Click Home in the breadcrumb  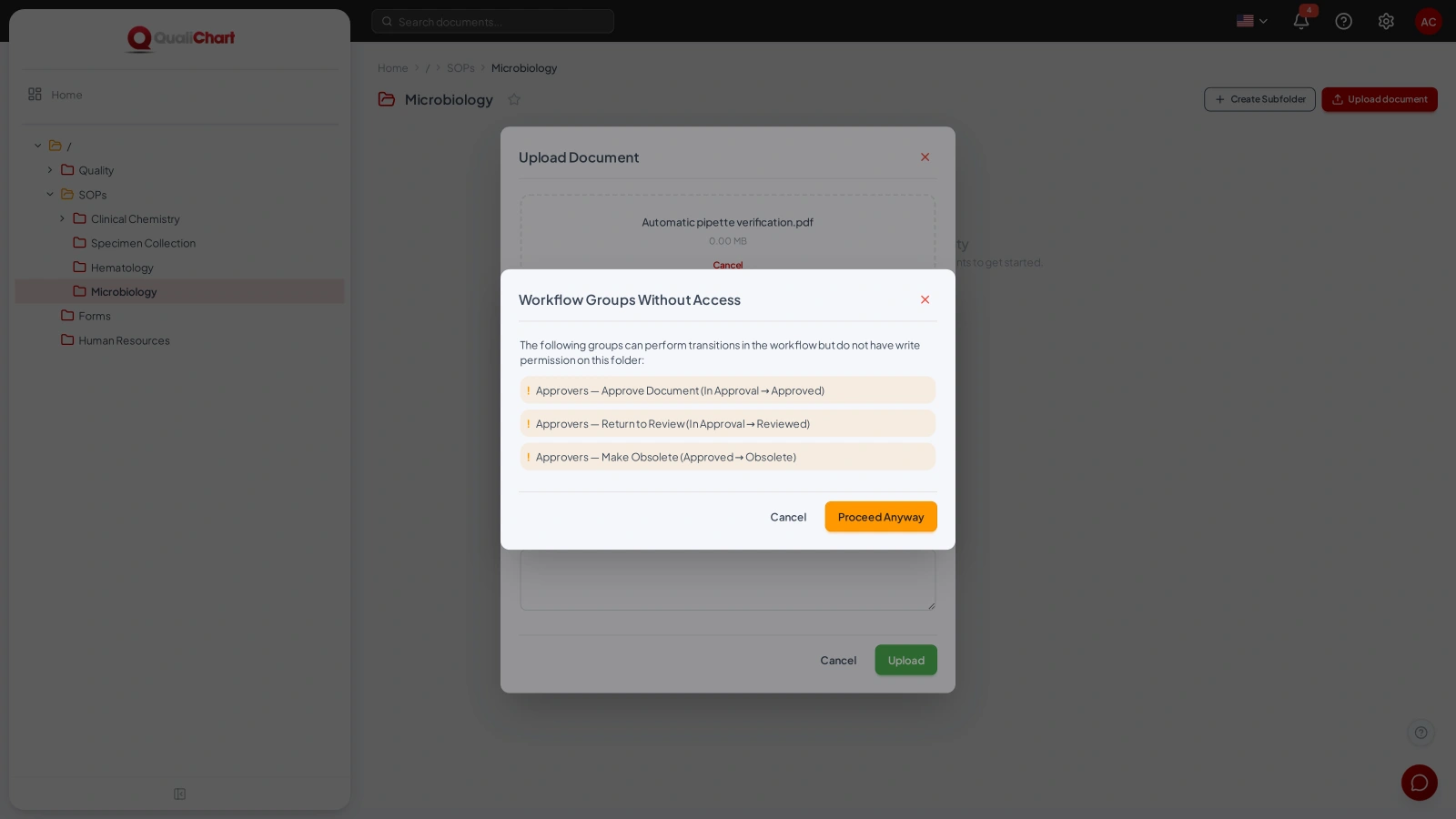(393, 68)
